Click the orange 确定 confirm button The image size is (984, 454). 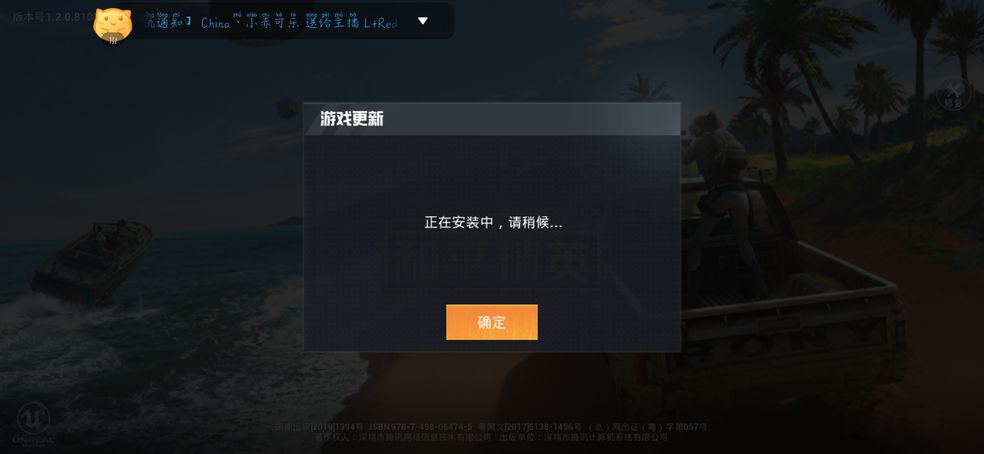point(491,322)
